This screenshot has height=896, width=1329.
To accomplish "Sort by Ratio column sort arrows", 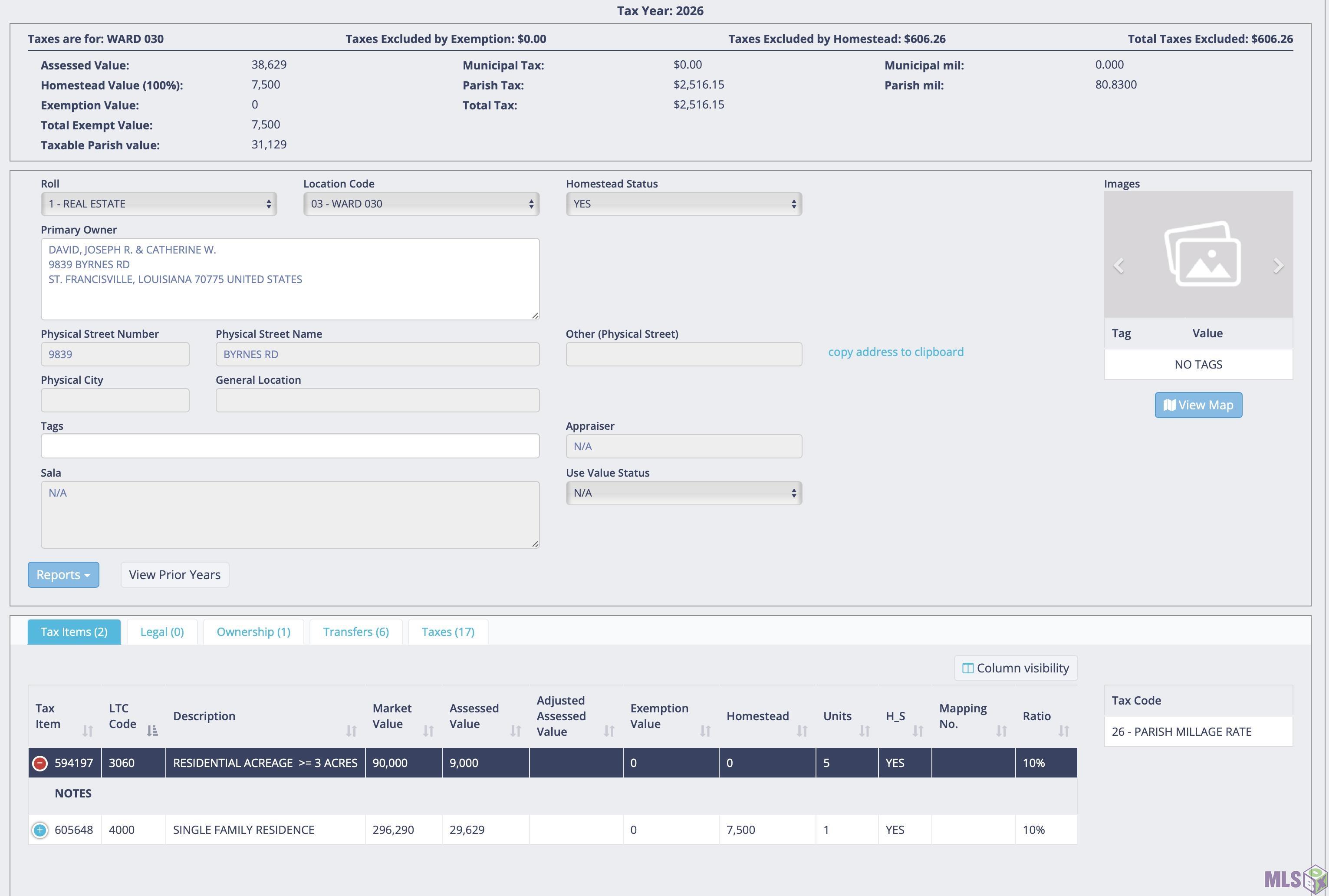I will (1063, 731).
